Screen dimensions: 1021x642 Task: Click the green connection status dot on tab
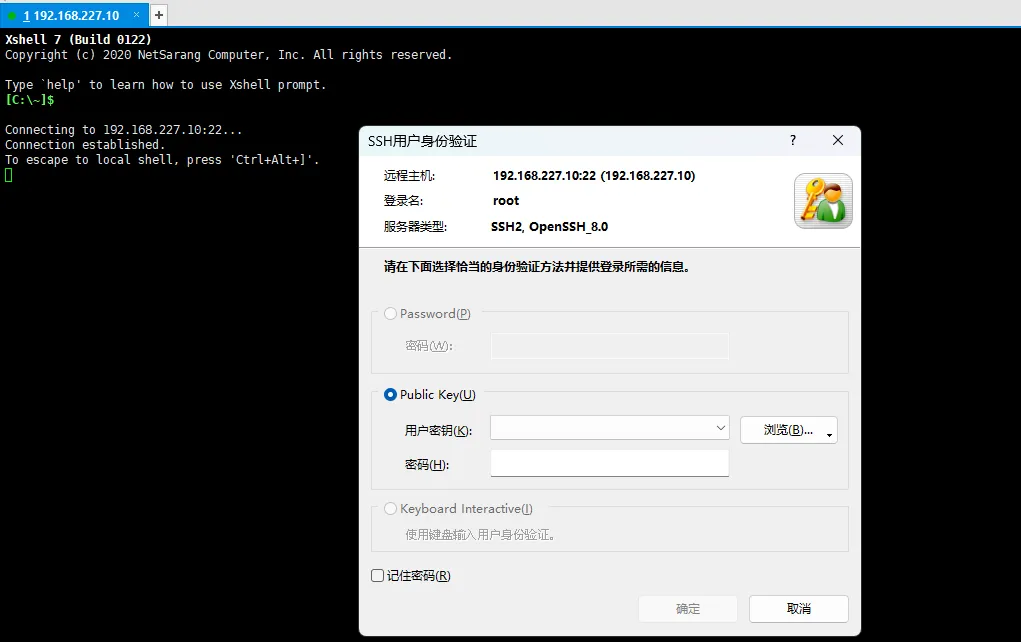12,15
